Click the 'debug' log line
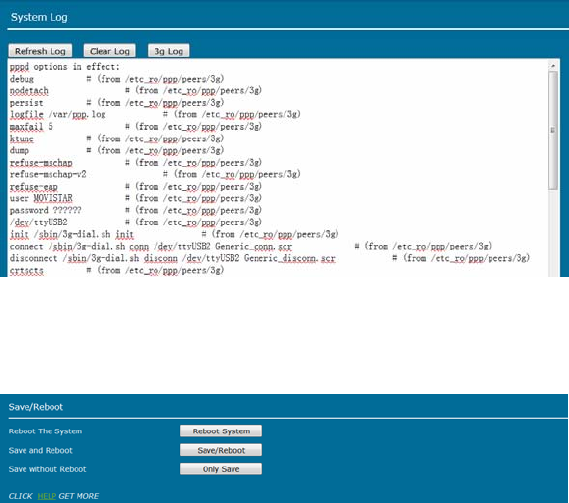This screenshot has width=569, height=503. (117, 79)
